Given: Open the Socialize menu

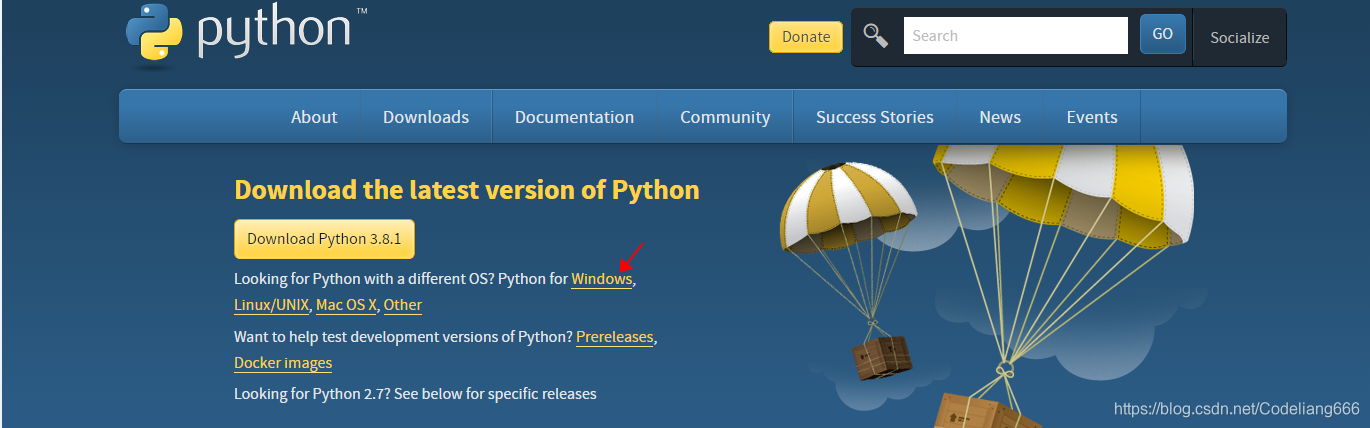Looking at the screenshot, I should [x=1240, y=38].
